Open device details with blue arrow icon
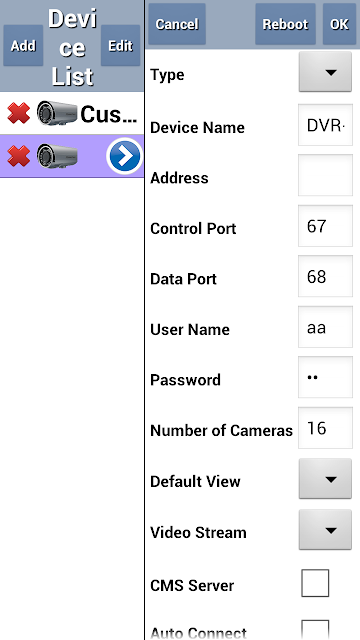Screen dimensions: 360x640 124,156
